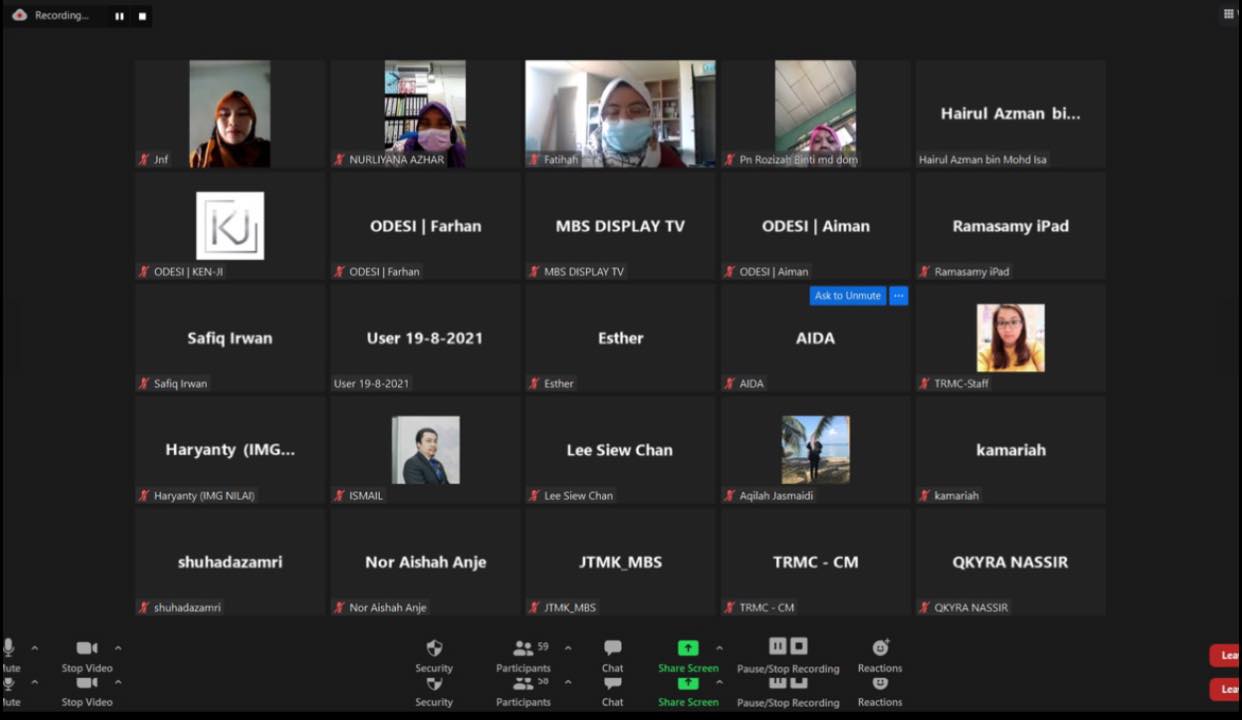Expand the audio options arrow beside Mute

click(34, 648)
